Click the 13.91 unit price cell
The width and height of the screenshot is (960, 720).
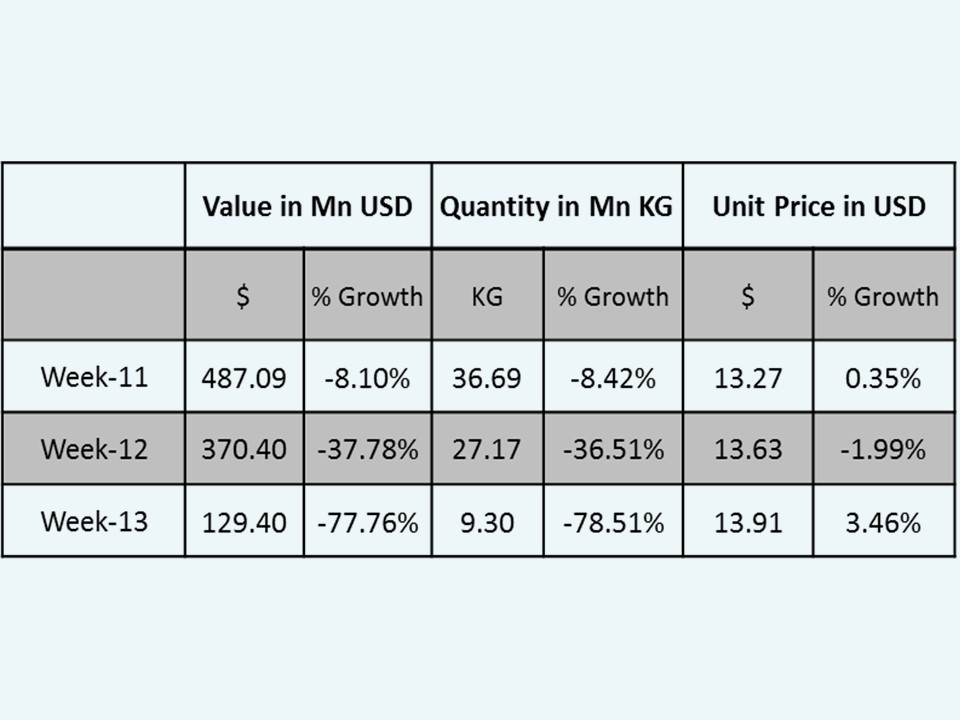click(x=747, y=521)
